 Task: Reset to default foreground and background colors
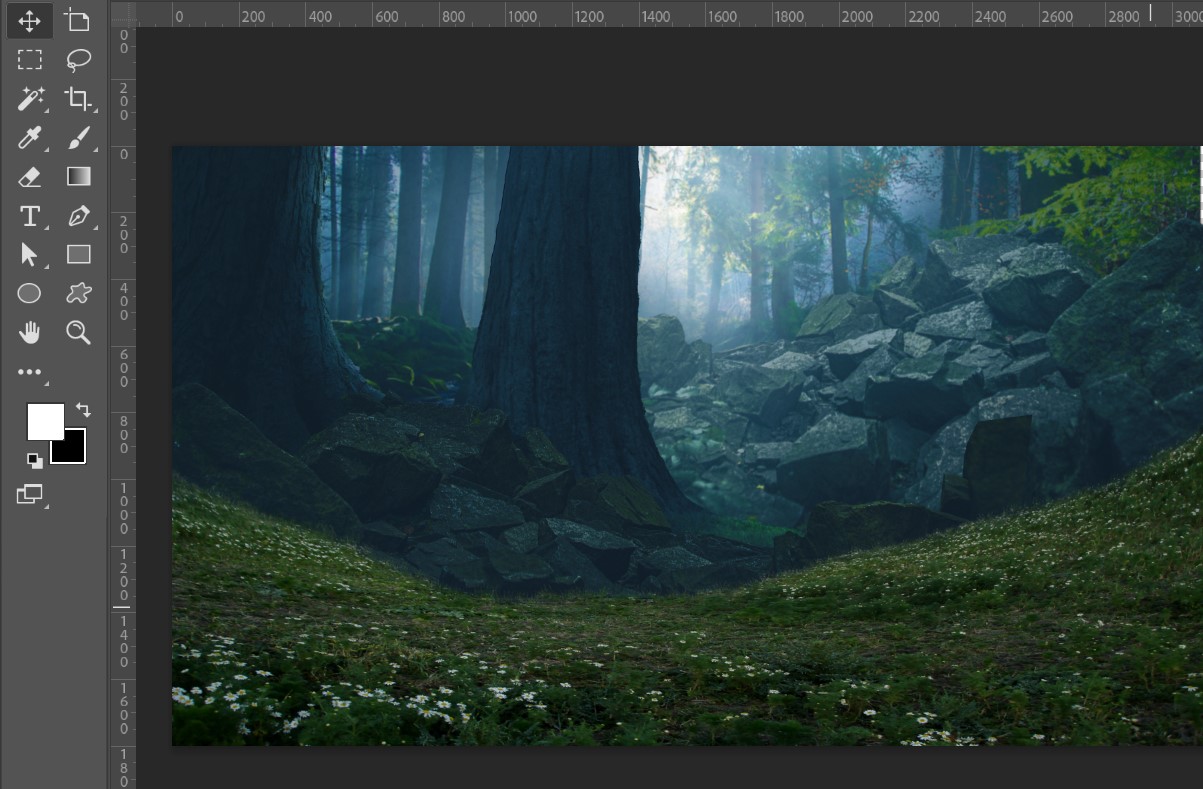(x=35, y=460)
